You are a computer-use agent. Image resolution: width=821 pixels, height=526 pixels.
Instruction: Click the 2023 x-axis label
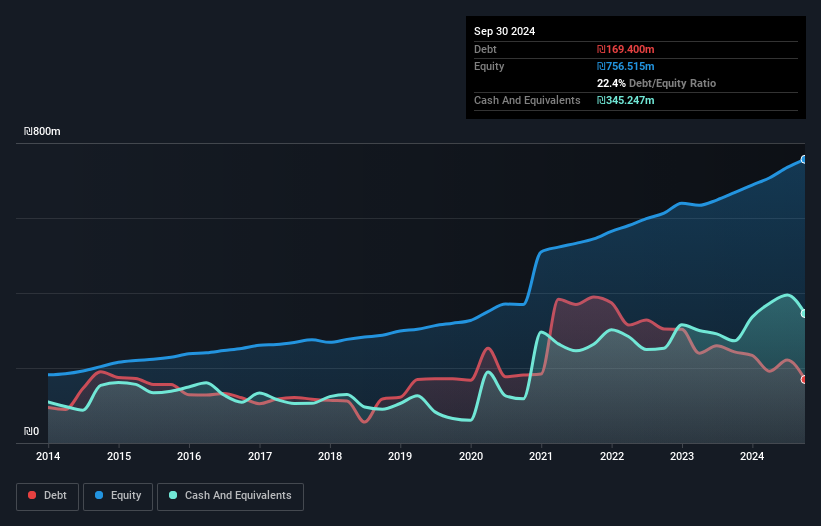tap(682, 456)
